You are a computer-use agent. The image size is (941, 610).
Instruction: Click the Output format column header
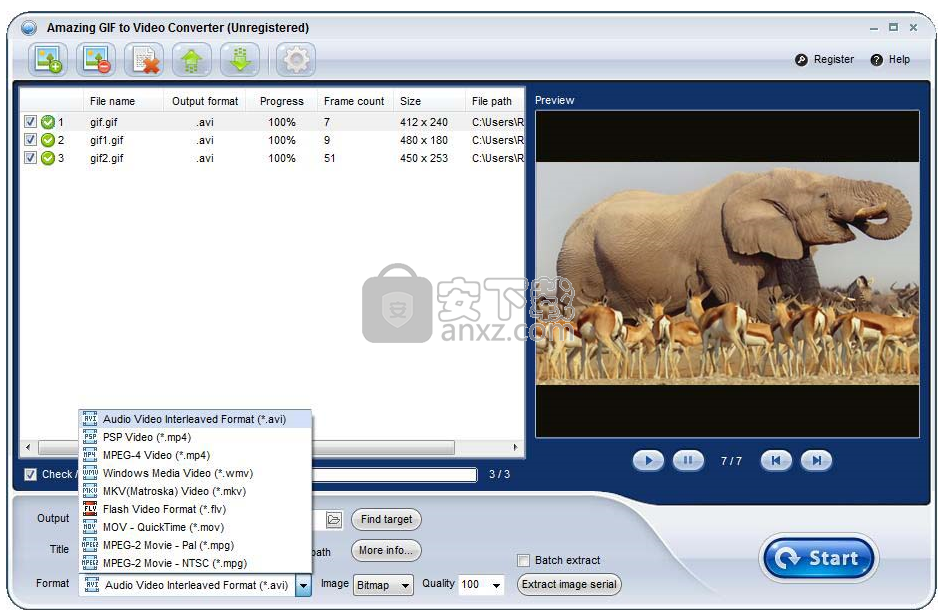[205, 101]
